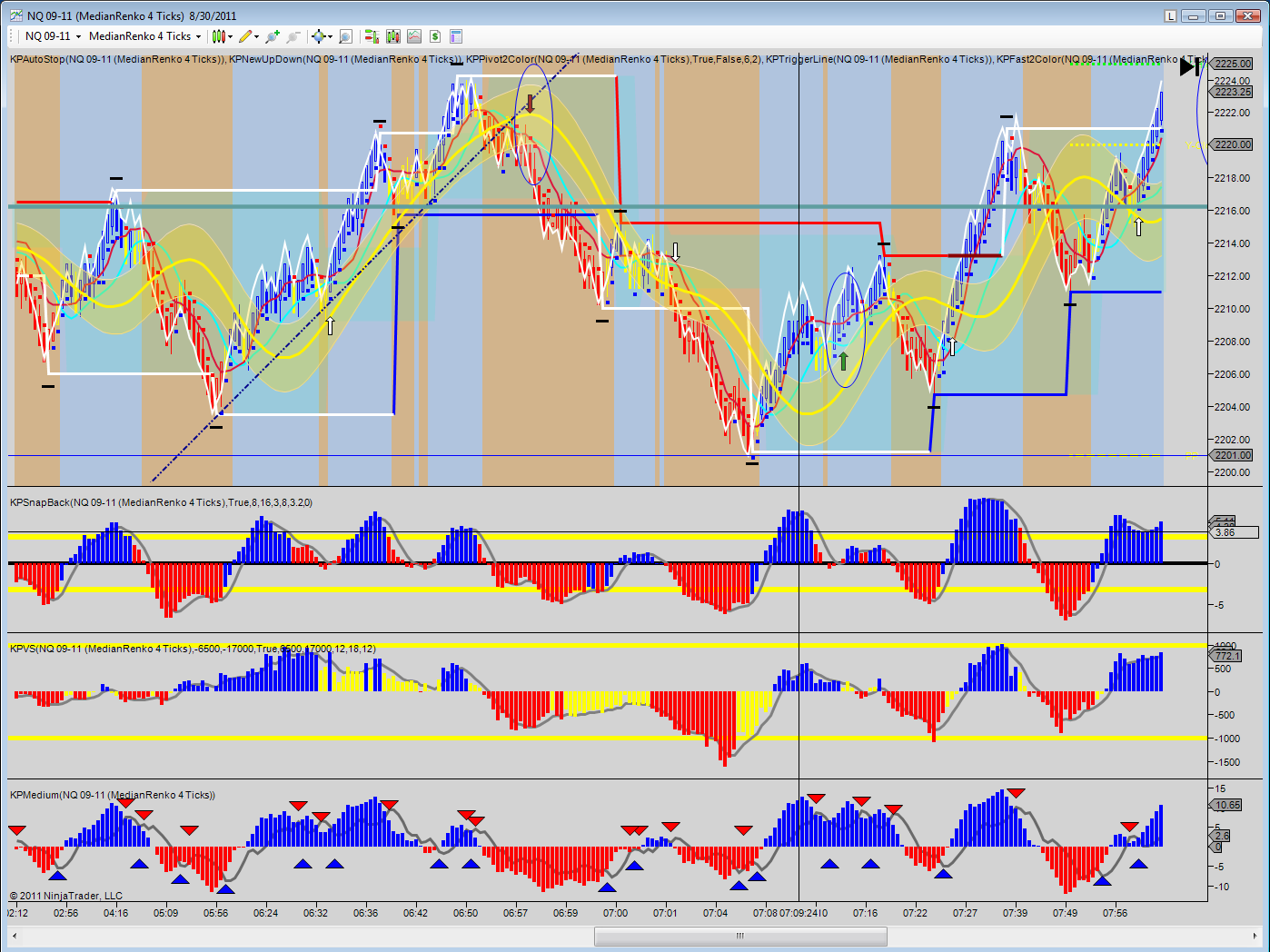Select the pencil draw tool
This screenshot has height=952, width=1270.
tap(245, 36)
